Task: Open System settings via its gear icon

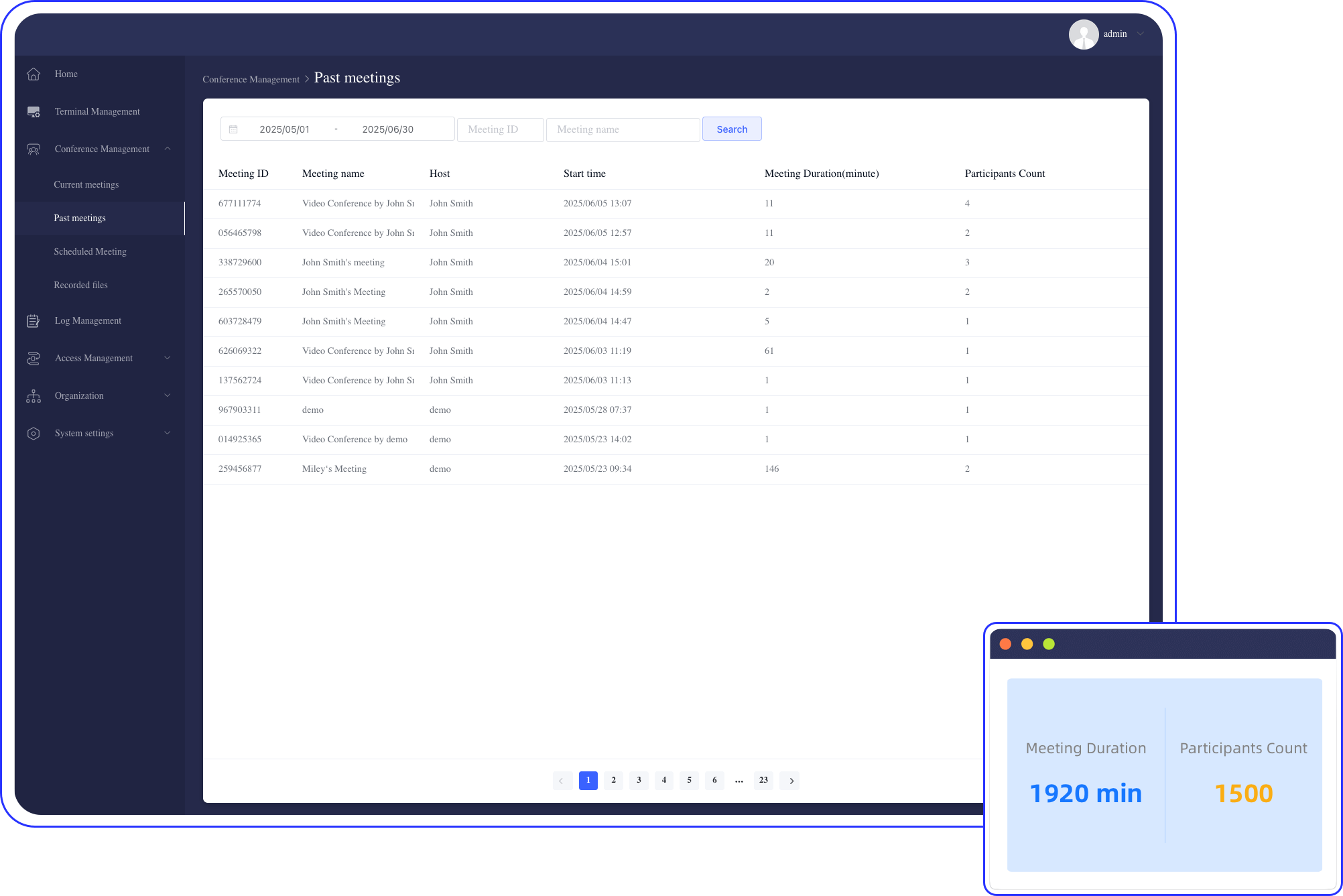Action: click(34, 433)
